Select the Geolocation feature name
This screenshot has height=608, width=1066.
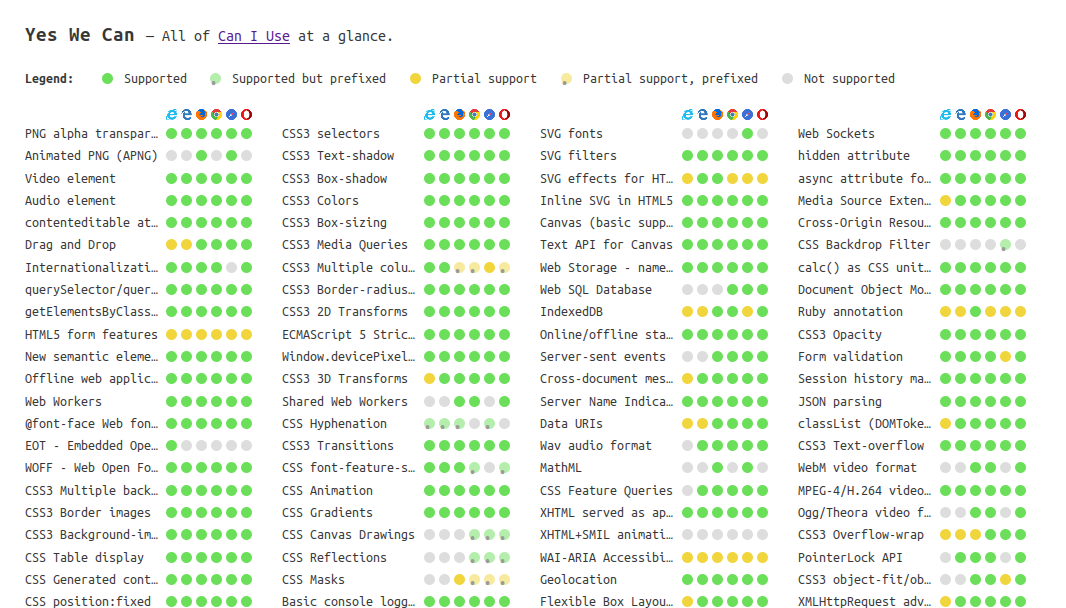coord(578,580)
